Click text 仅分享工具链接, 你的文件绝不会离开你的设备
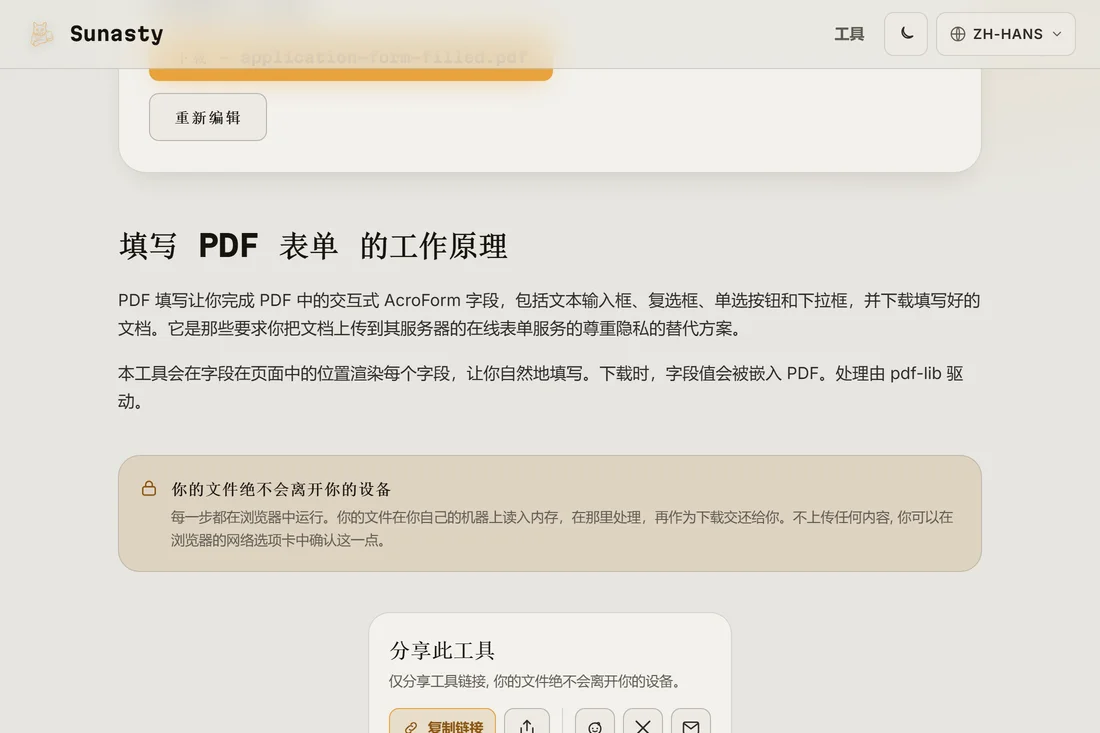 point(535,681)
